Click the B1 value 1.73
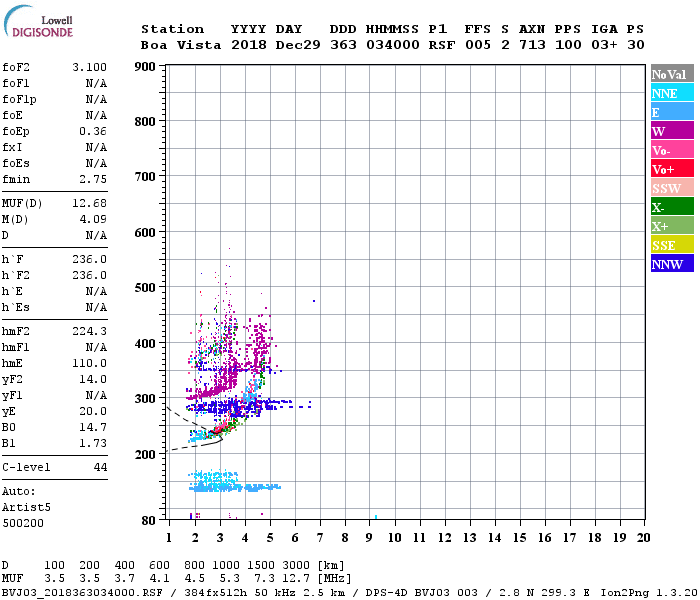Screen dimensions: 700x600 coord(93,443)
